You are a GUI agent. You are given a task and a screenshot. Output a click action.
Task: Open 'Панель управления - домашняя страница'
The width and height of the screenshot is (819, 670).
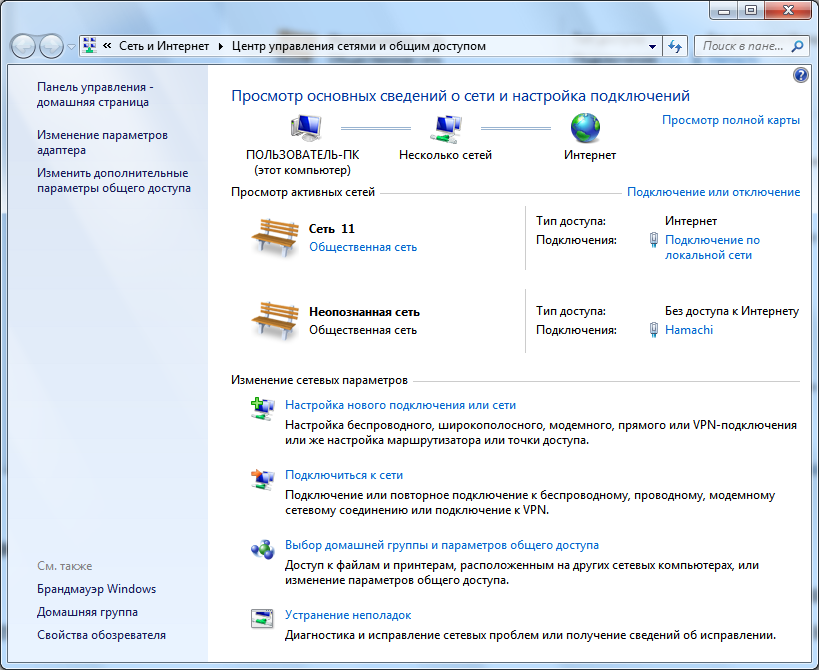click(95, 95)
